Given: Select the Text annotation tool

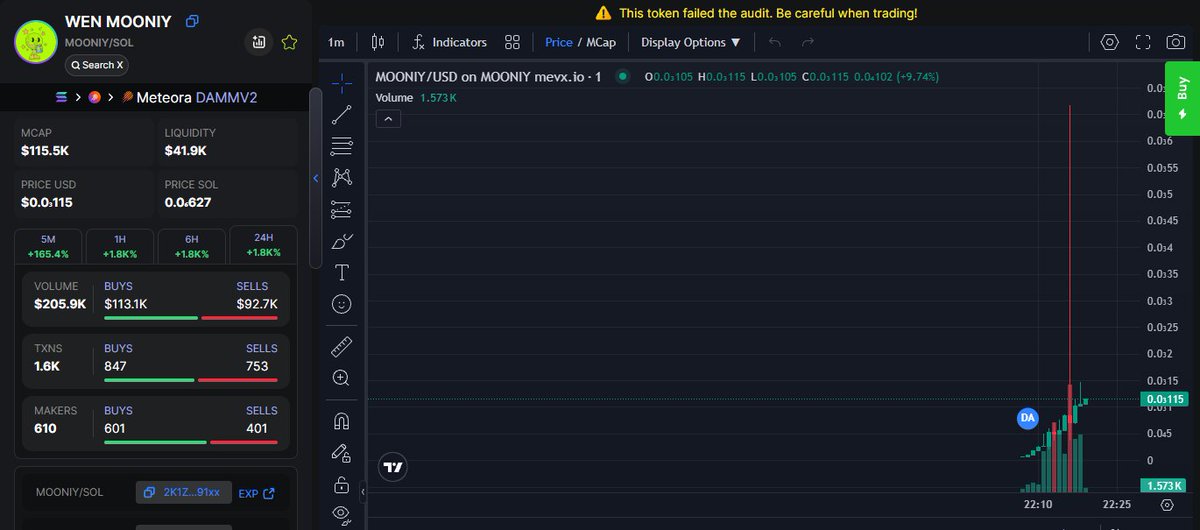Looking at the screenshot, I should pyautogui.click(x=342, y=272).
